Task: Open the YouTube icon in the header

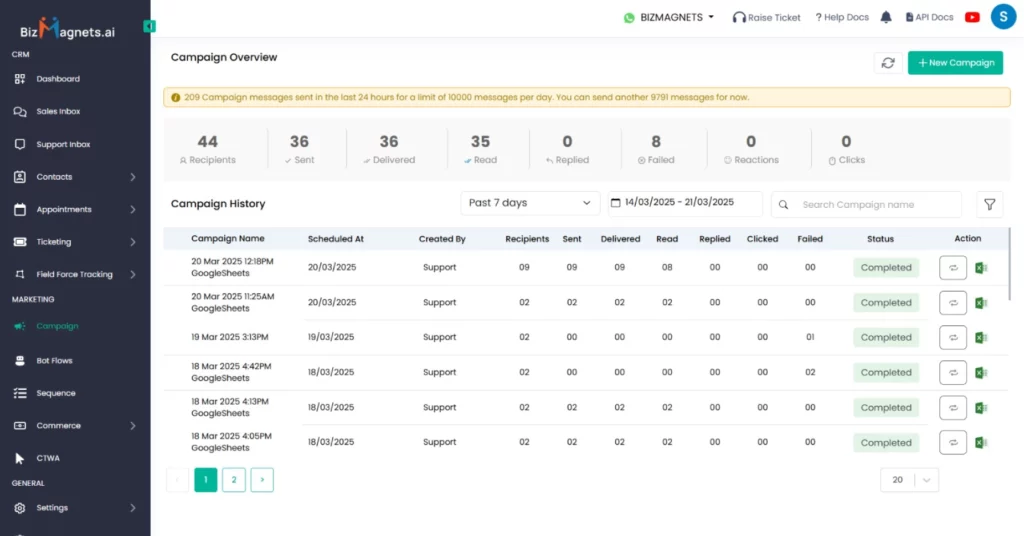Action: click(972, 17)
